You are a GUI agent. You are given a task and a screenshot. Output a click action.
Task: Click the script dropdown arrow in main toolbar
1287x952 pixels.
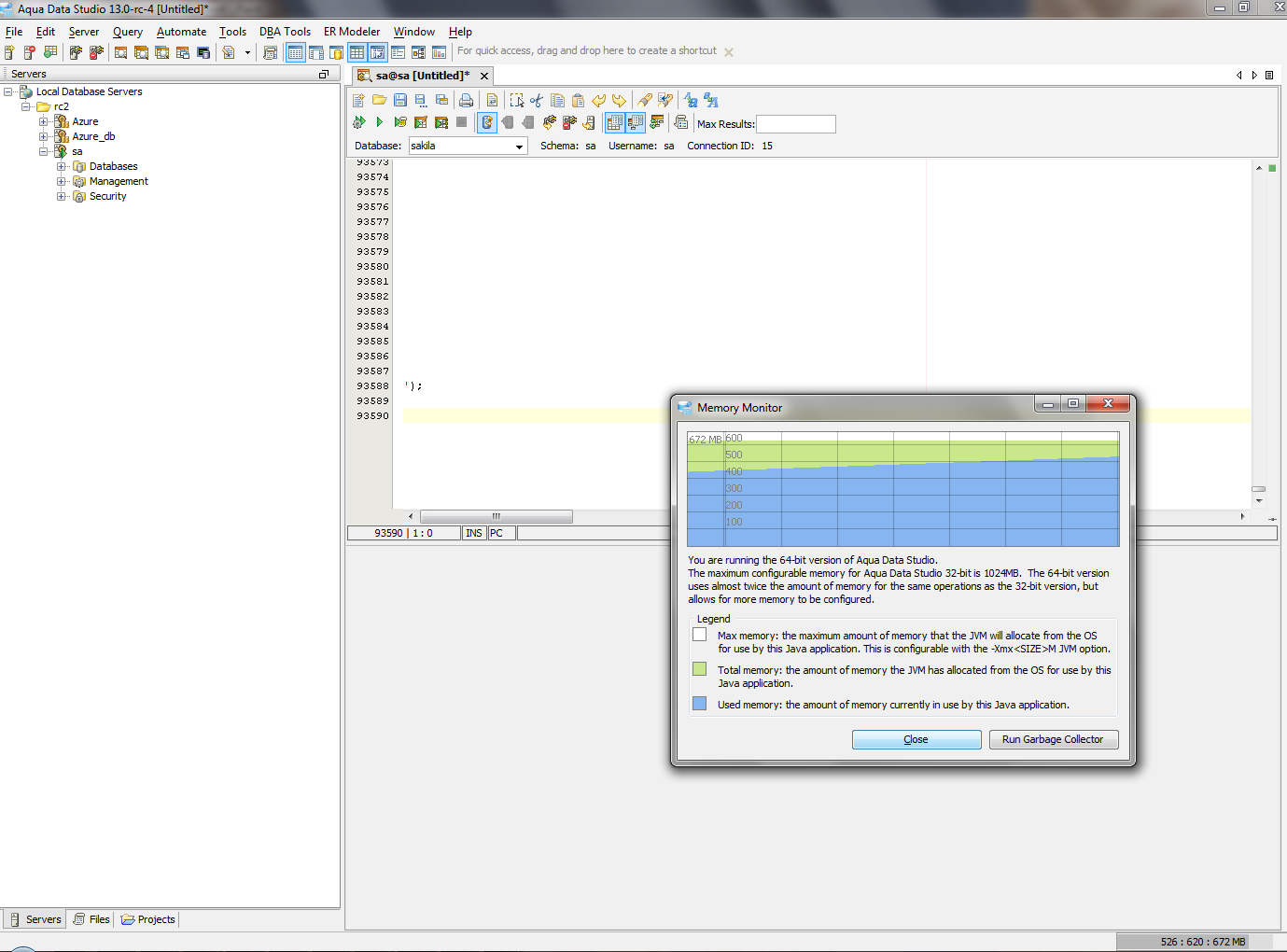pyautogui.click(x=247, y=52)
